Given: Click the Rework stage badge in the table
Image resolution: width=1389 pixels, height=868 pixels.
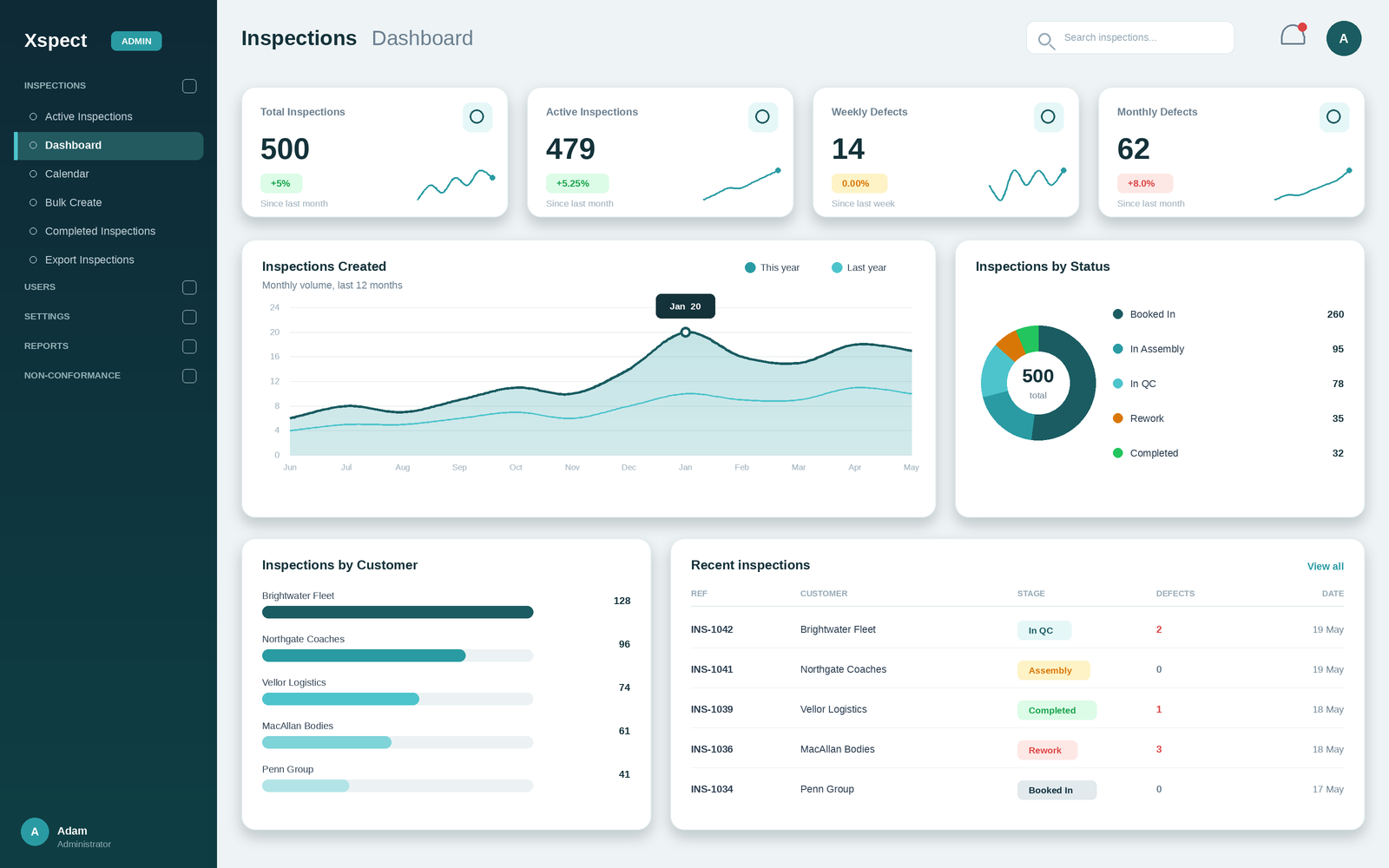Looking at the screenshot, I should tap(1047, 750).
